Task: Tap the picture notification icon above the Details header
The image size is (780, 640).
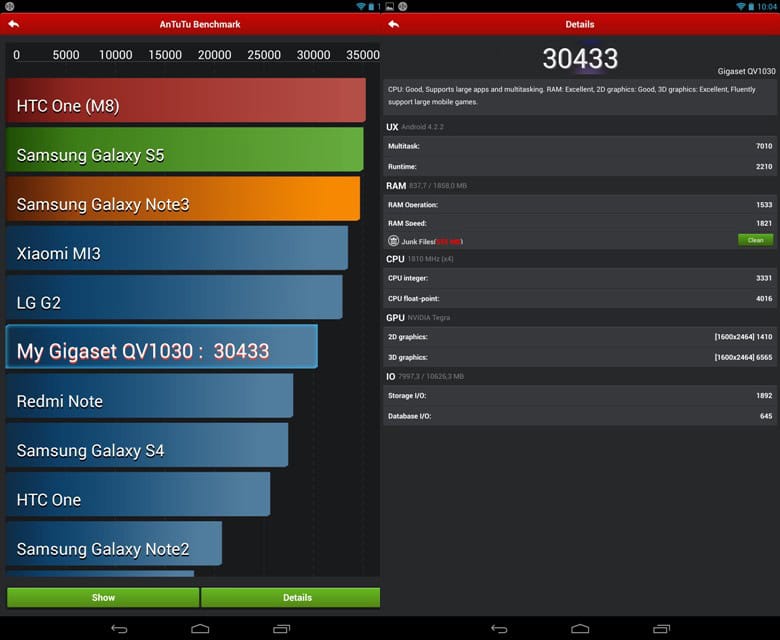Action: coord(390,6)
